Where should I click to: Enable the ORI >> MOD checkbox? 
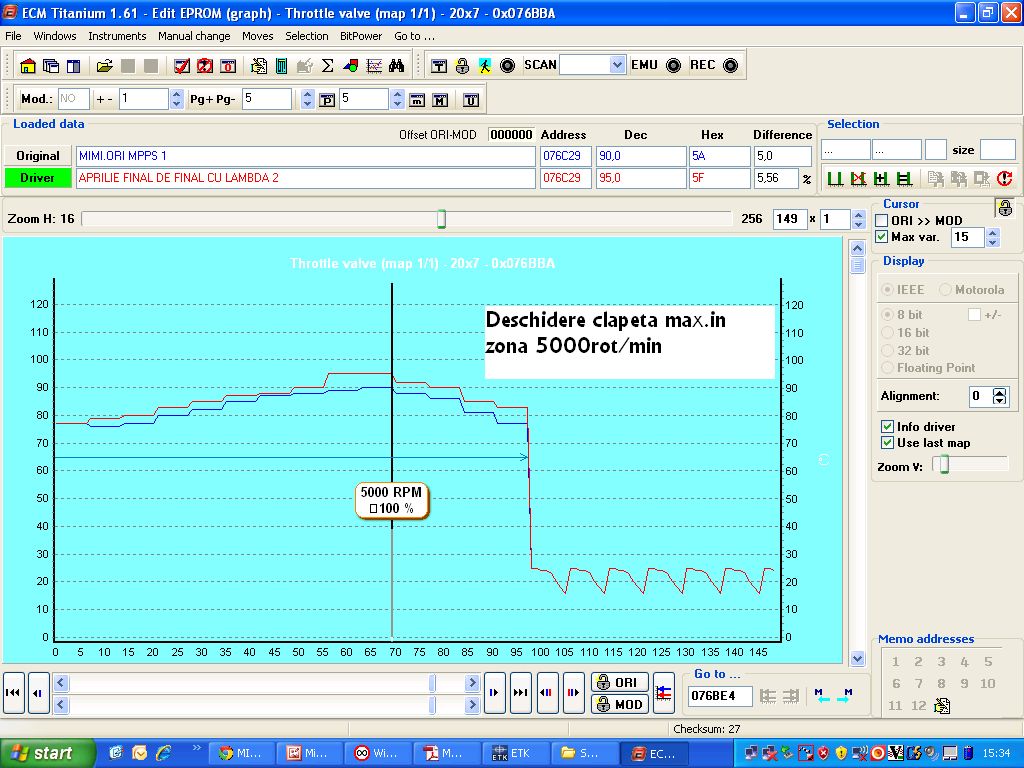(881, 221)
